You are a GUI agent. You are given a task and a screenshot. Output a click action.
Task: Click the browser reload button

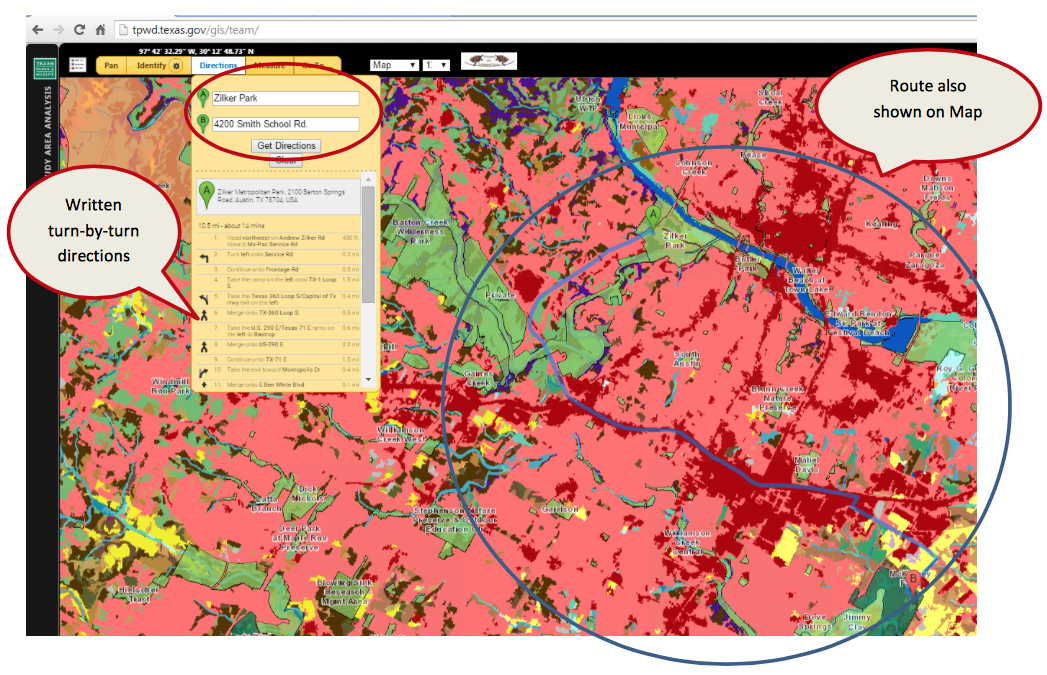[79, 30]
